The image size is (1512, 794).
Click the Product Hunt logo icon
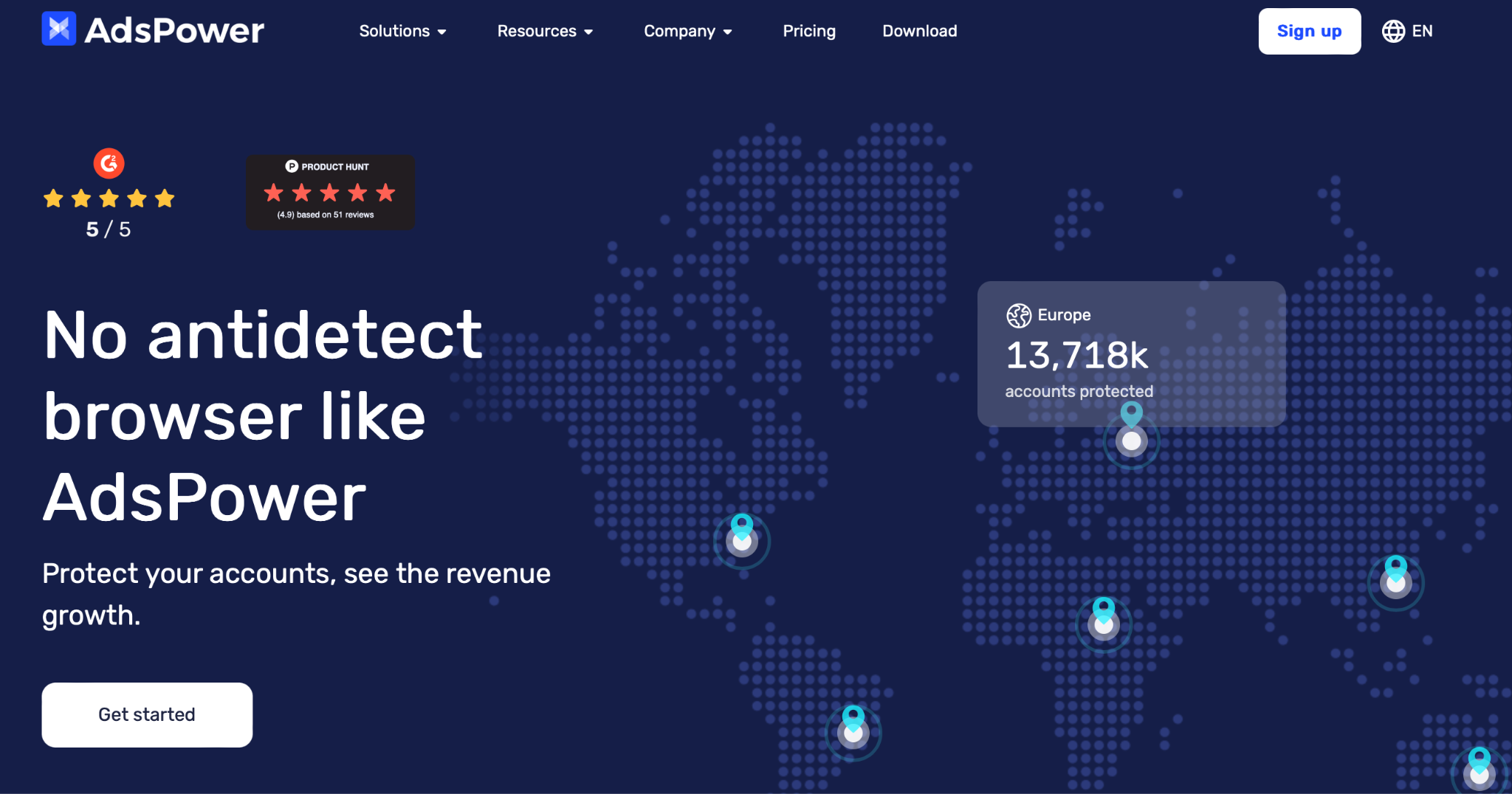[292, 167]
